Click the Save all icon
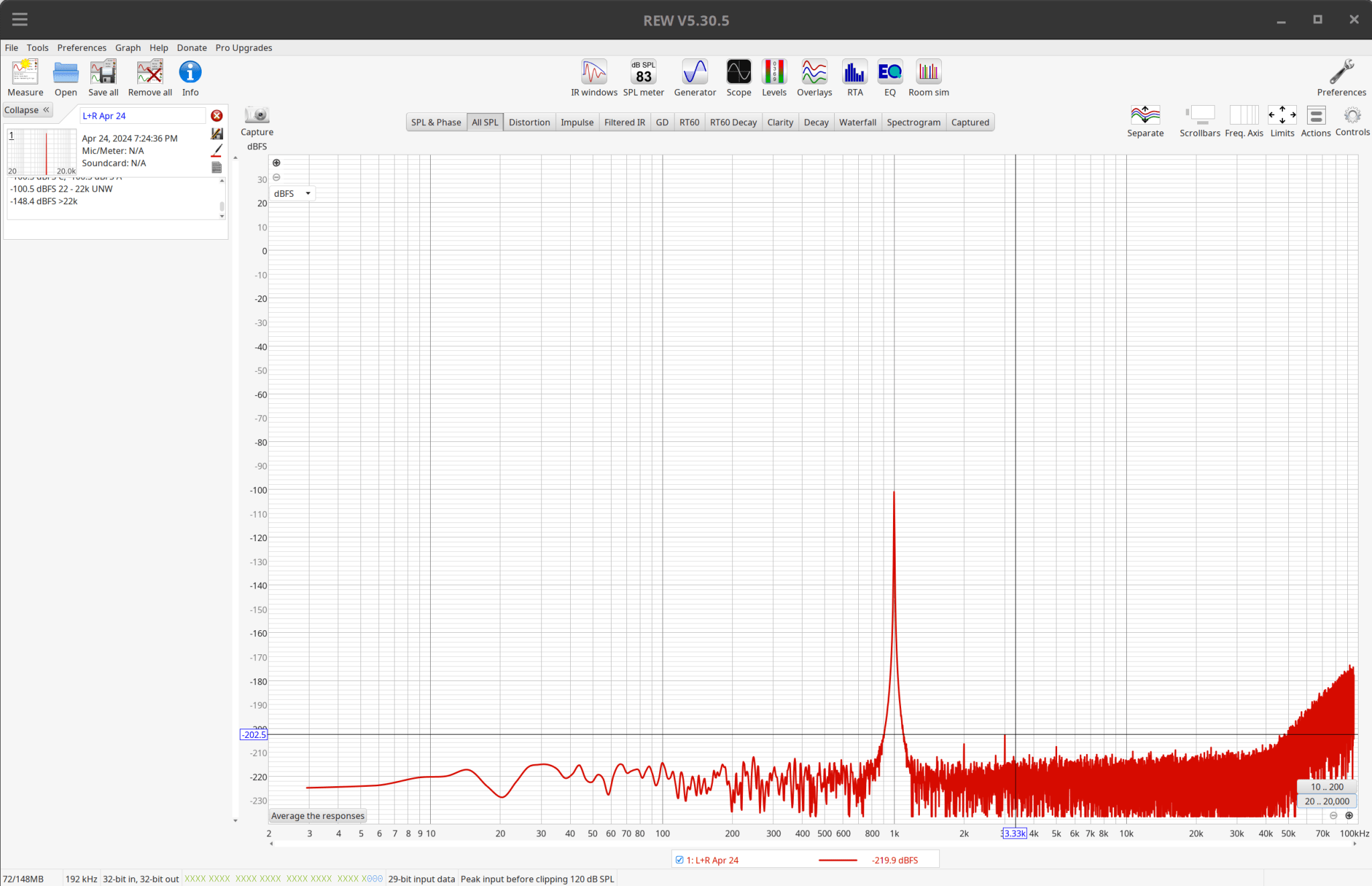Image resolution: width=1372 pixels, height=886 pixels. point(103,78)
